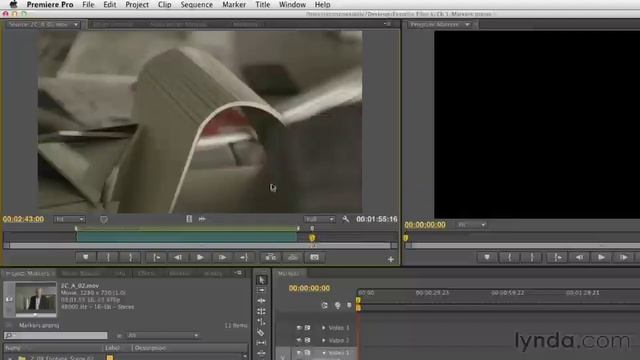Click Mark Out in Program monitor
Image resolution: width=640 pixels, height=360 pixels.
532,258
